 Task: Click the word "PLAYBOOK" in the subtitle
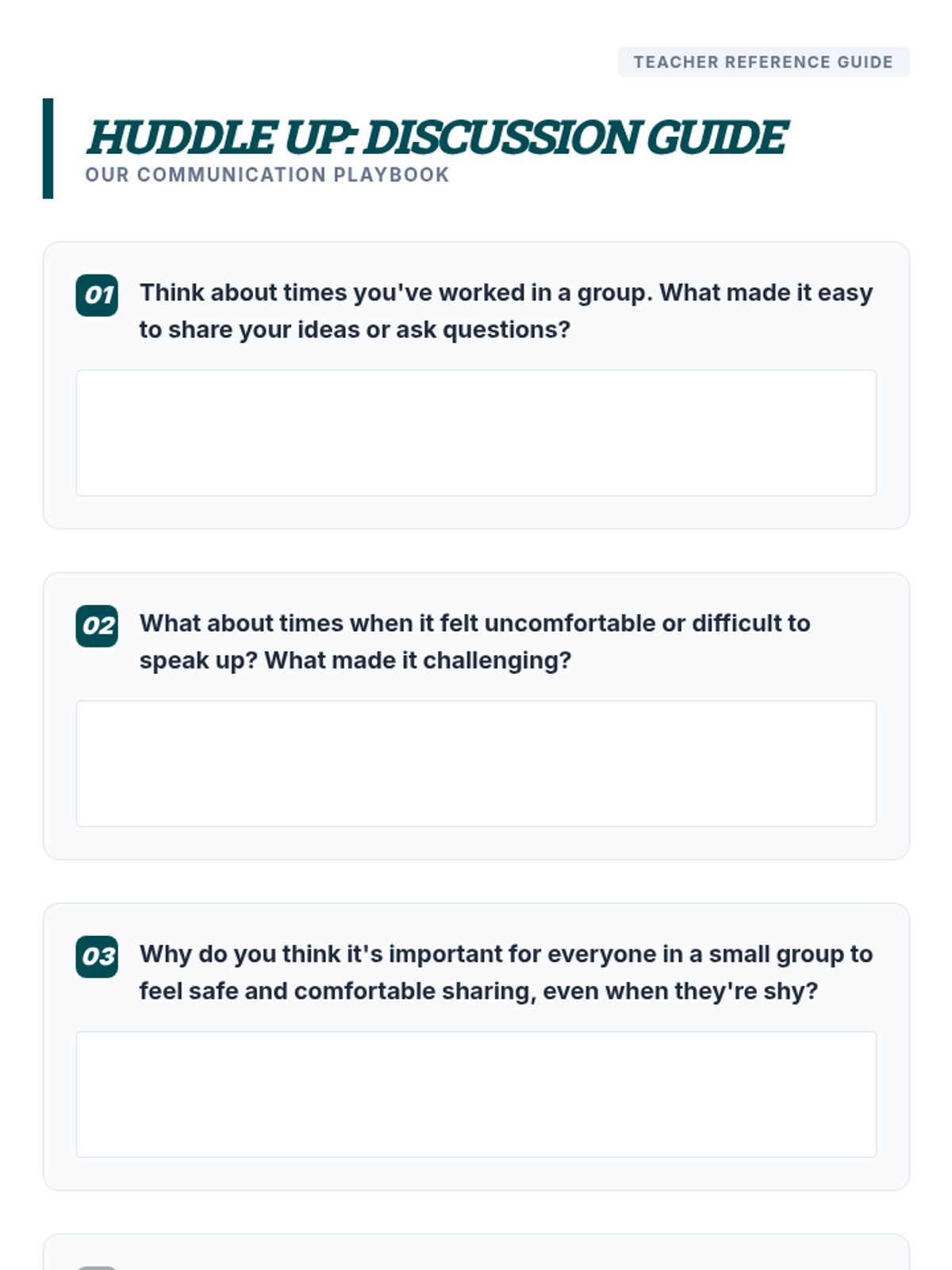tap(391, 175)
